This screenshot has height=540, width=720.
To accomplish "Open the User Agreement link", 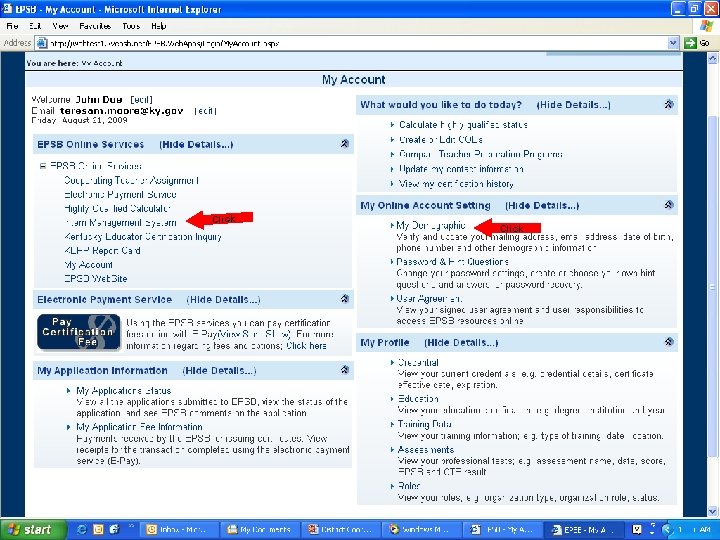I will [x=429, y=298].
